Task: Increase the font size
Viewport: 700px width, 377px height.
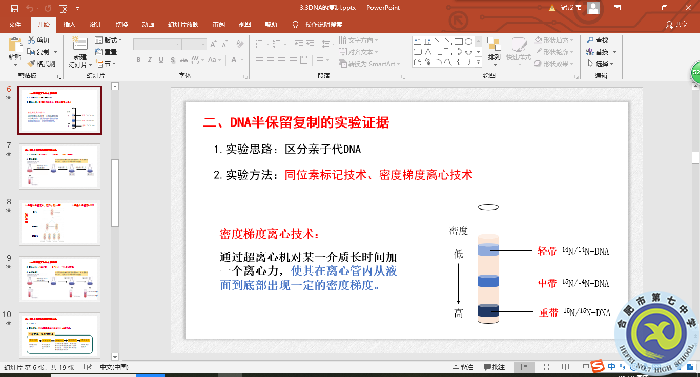Action: [213, 44]
